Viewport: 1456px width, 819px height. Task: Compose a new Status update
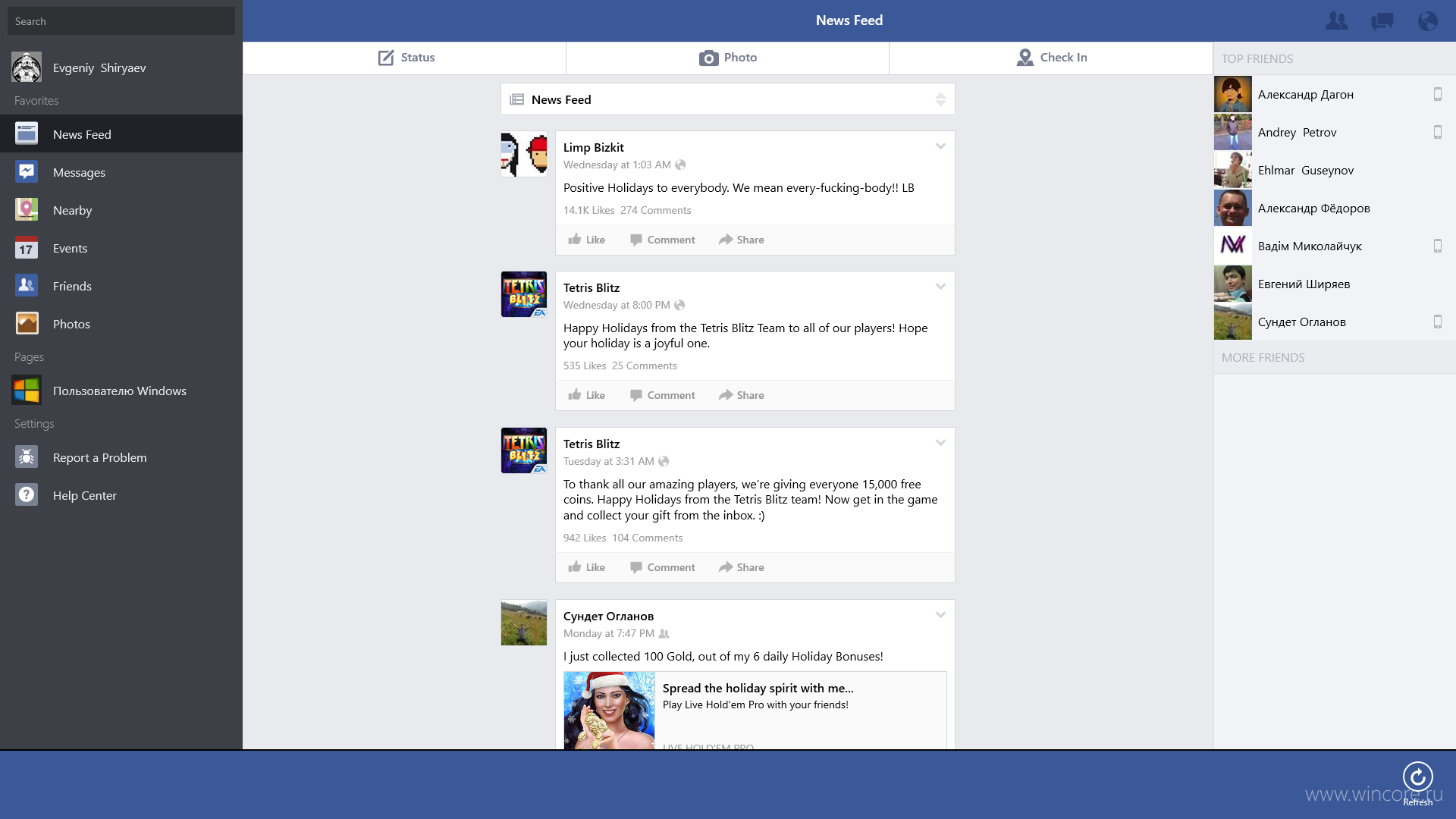(x=405, y=58)
